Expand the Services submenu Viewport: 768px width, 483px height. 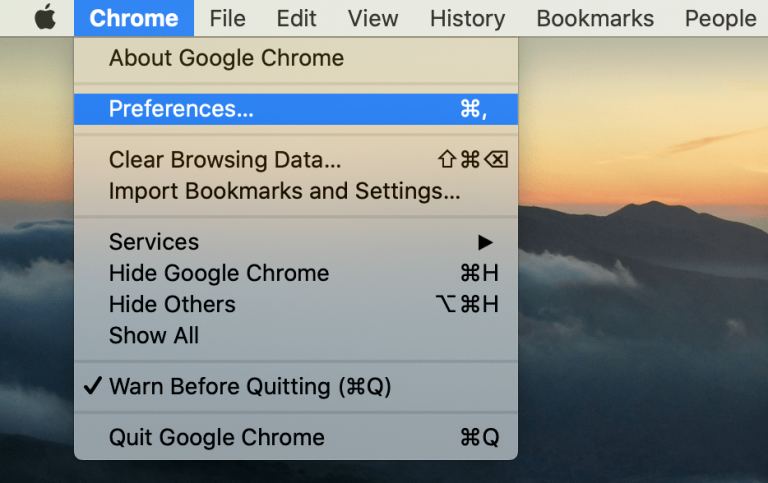pyautogui.click(x=296, y=242)
